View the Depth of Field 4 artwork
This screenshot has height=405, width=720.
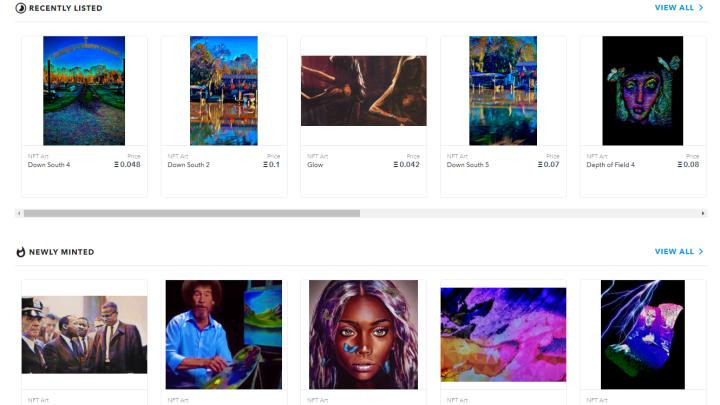click(x=642, y=90)
